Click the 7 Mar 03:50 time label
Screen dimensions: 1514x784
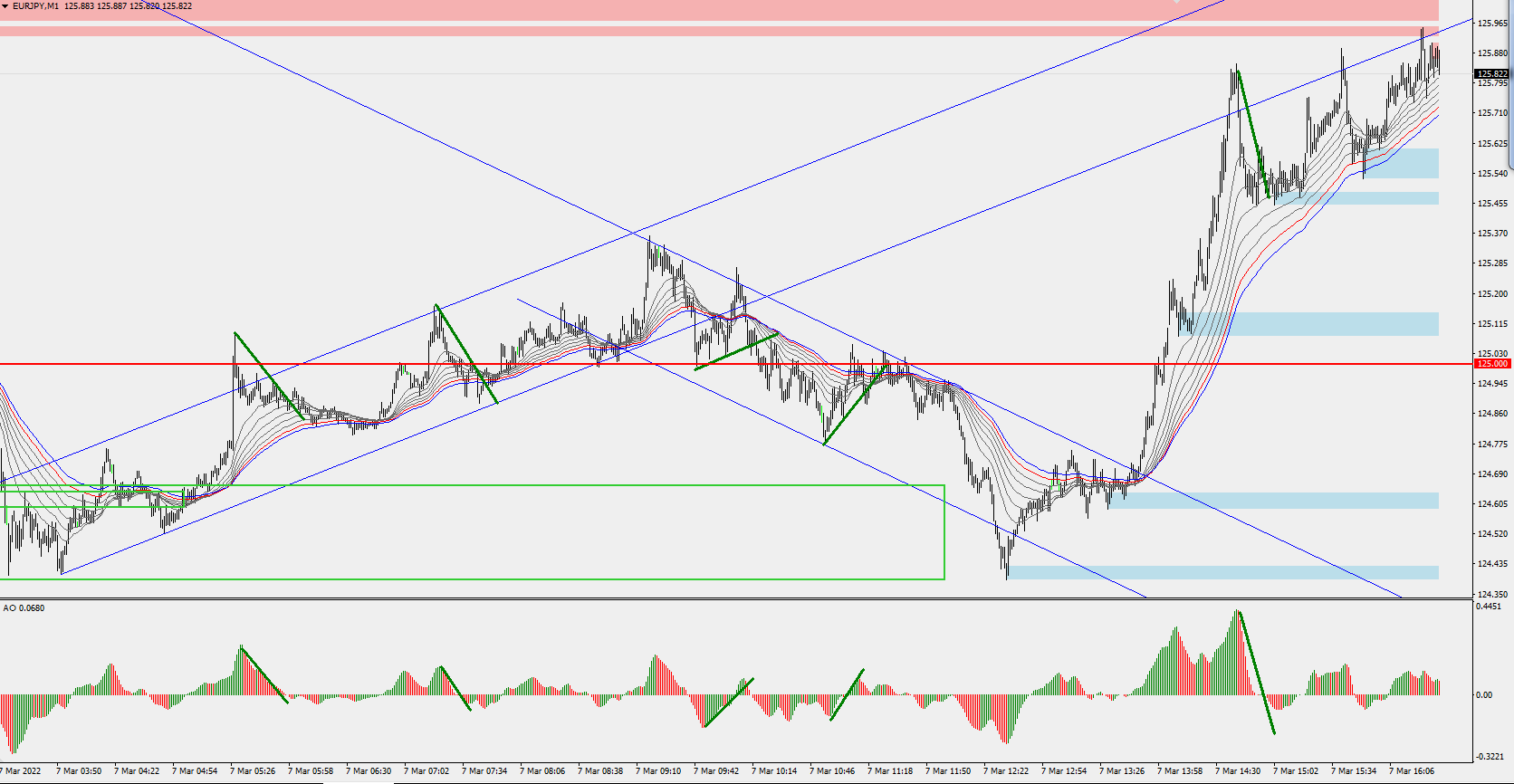(79, 771)
